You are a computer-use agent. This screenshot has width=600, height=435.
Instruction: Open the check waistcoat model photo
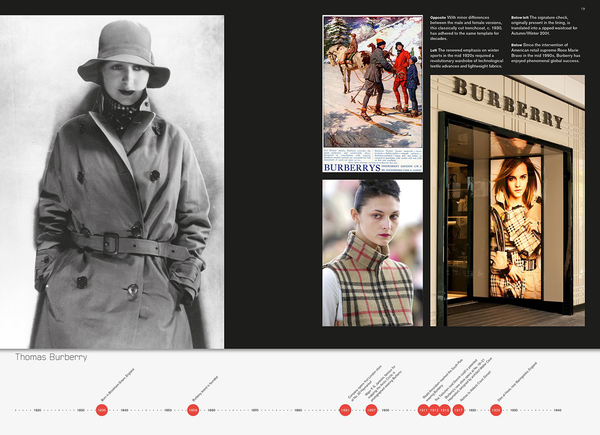click(x=372, y=253)
